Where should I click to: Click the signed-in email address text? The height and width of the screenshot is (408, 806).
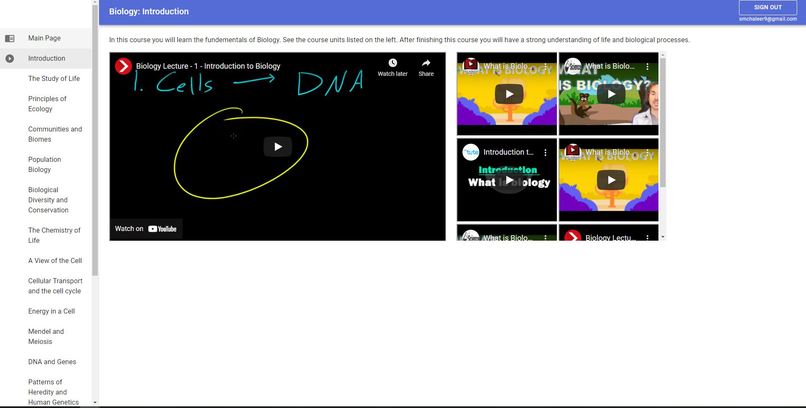768,19
